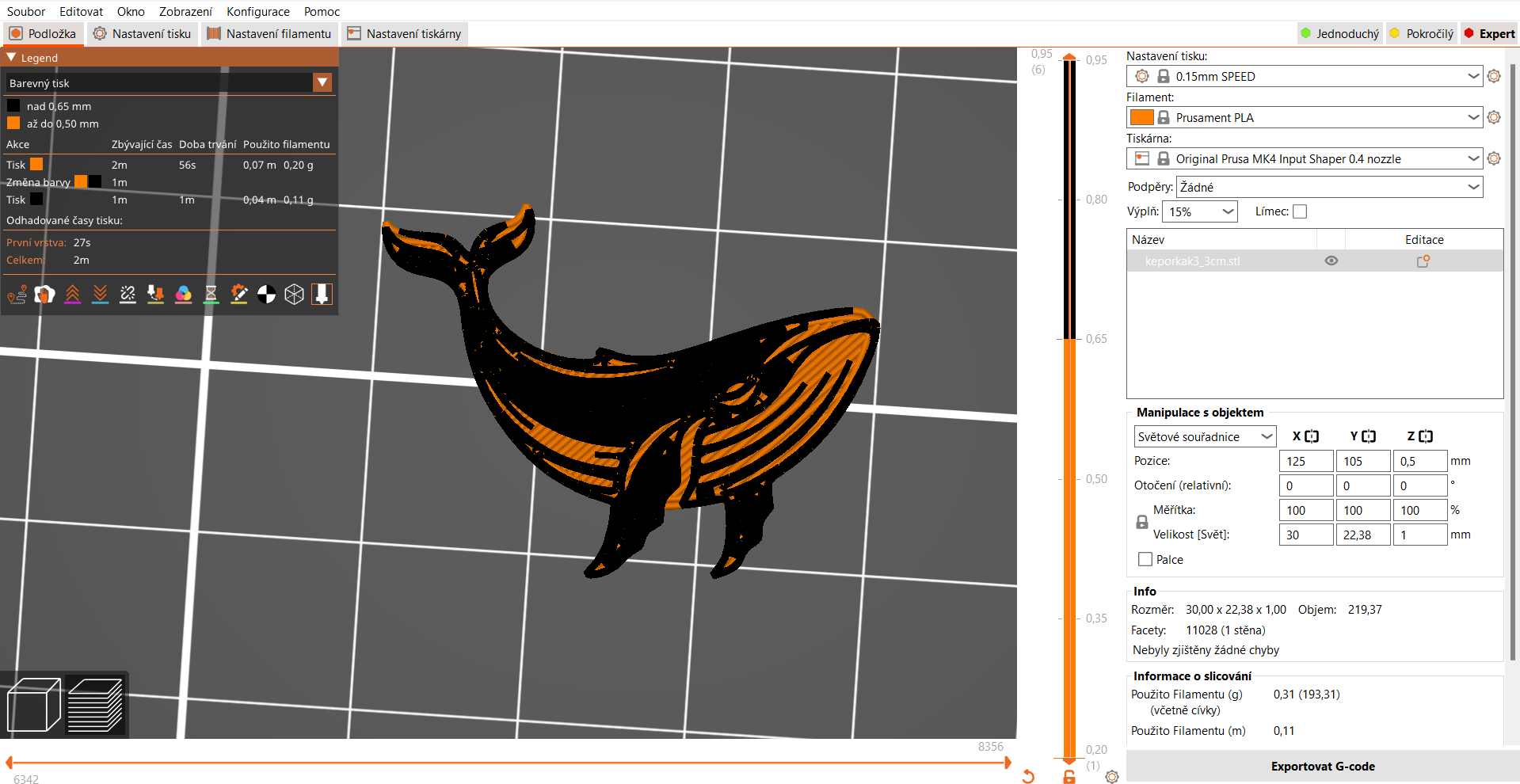Toggle seams icon with broken chain link
The width and height of the screenshot is (1520, 784).
(x=128, y=295)
